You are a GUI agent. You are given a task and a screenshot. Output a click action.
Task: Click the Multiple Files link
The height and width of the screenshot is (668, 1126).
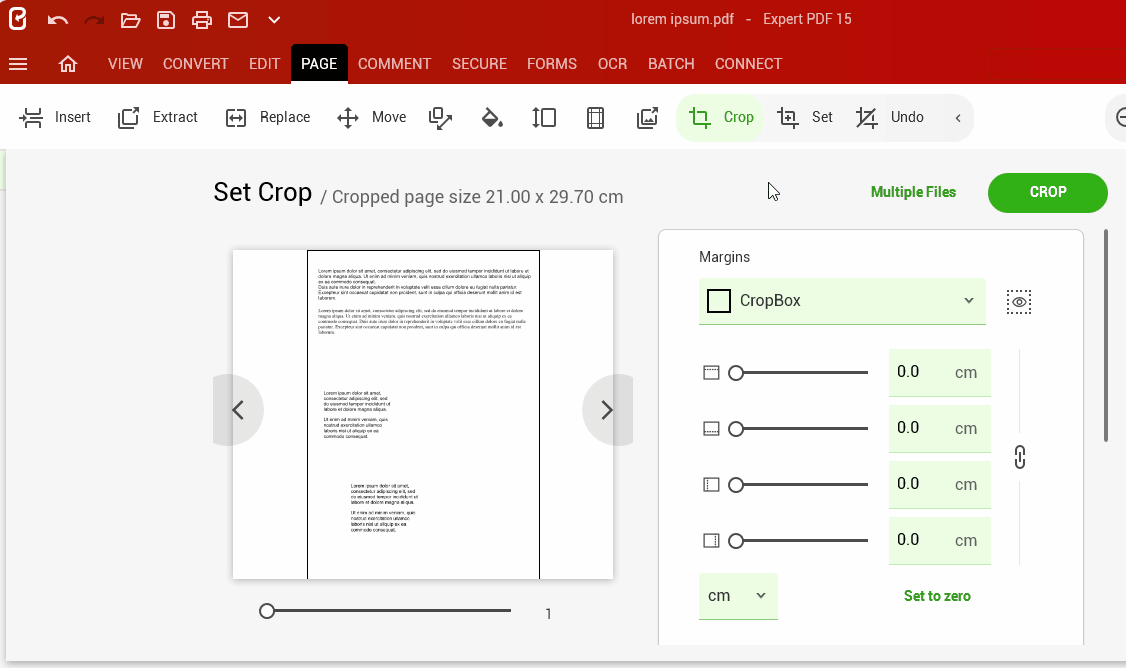click(913, 192)
